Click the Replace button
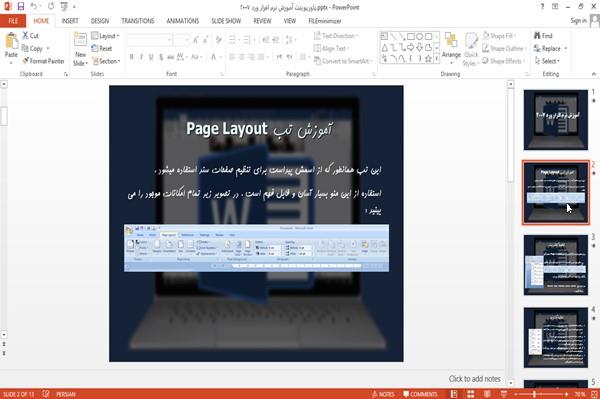Viewport: 600px width, 399px height. [548, 49]
